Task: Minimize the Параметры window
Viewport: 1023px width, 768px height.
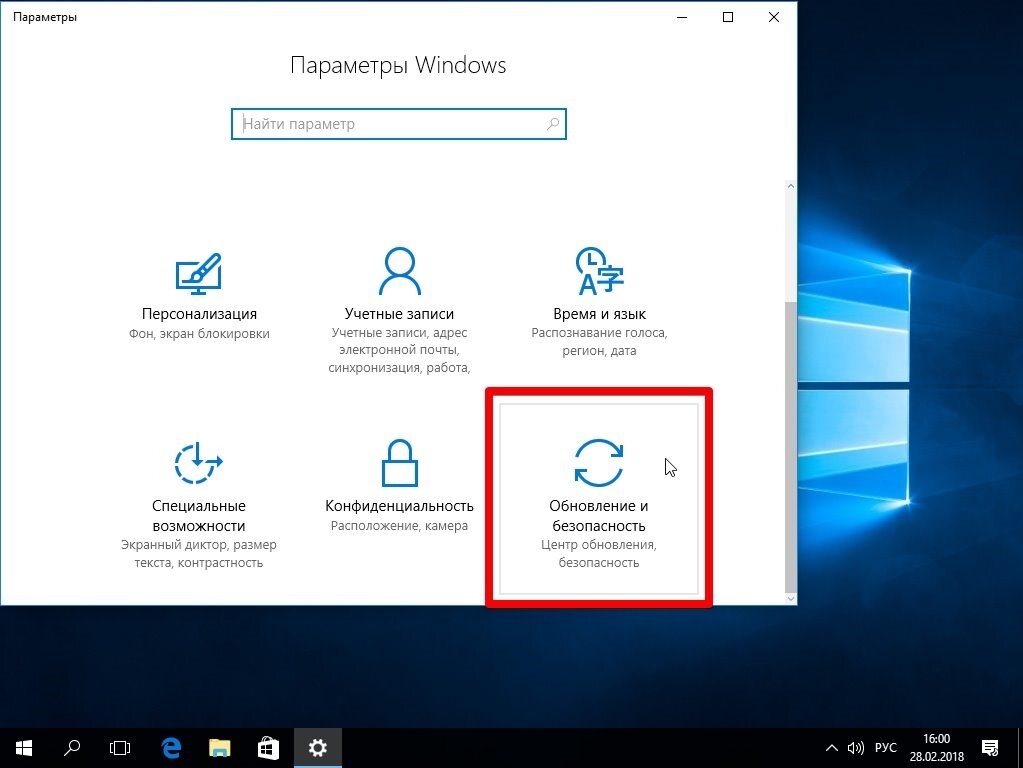Action: point(682,17)
